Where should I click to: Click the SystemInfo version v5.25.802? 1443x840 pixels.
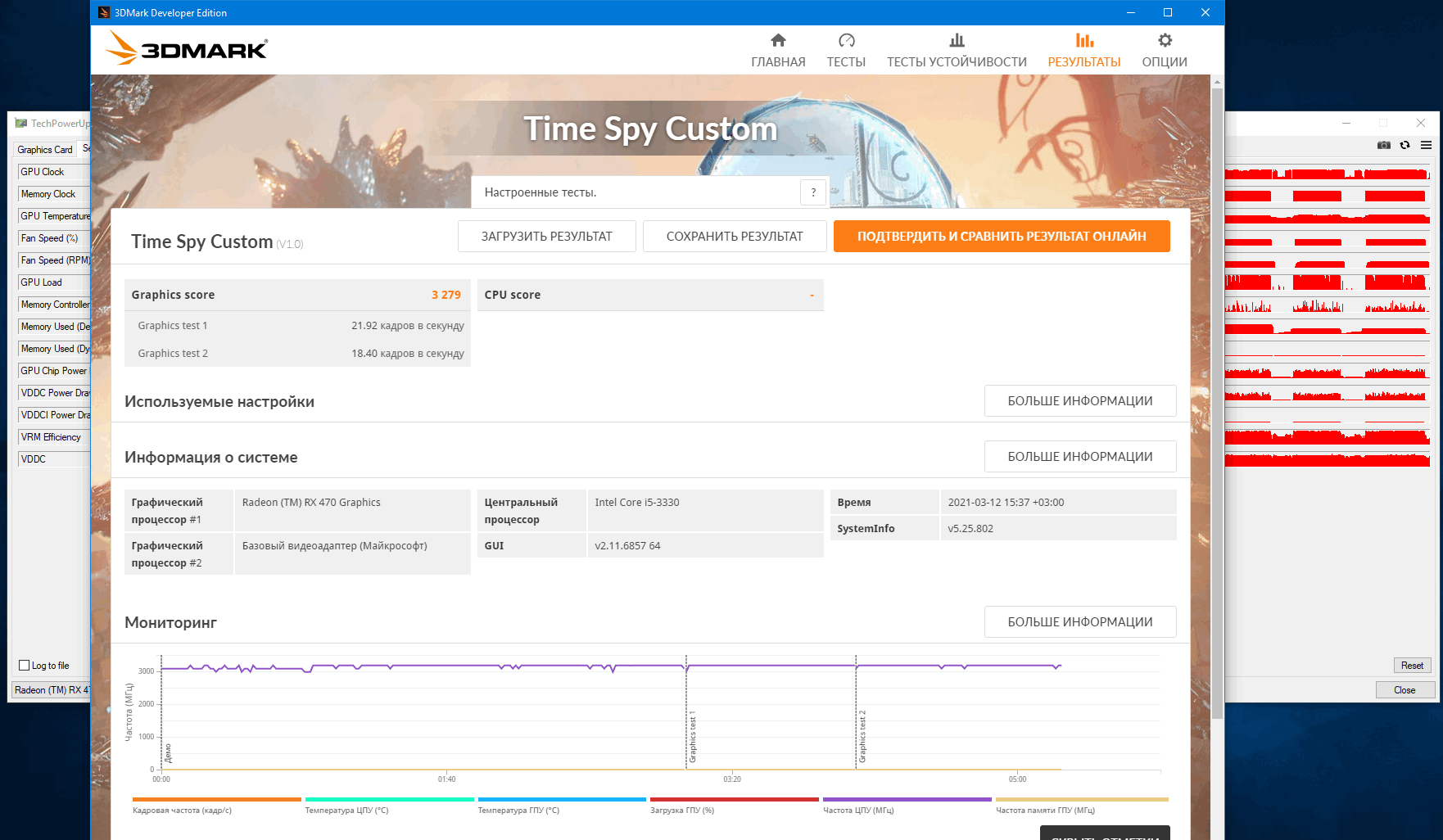[x=970, y=529]
